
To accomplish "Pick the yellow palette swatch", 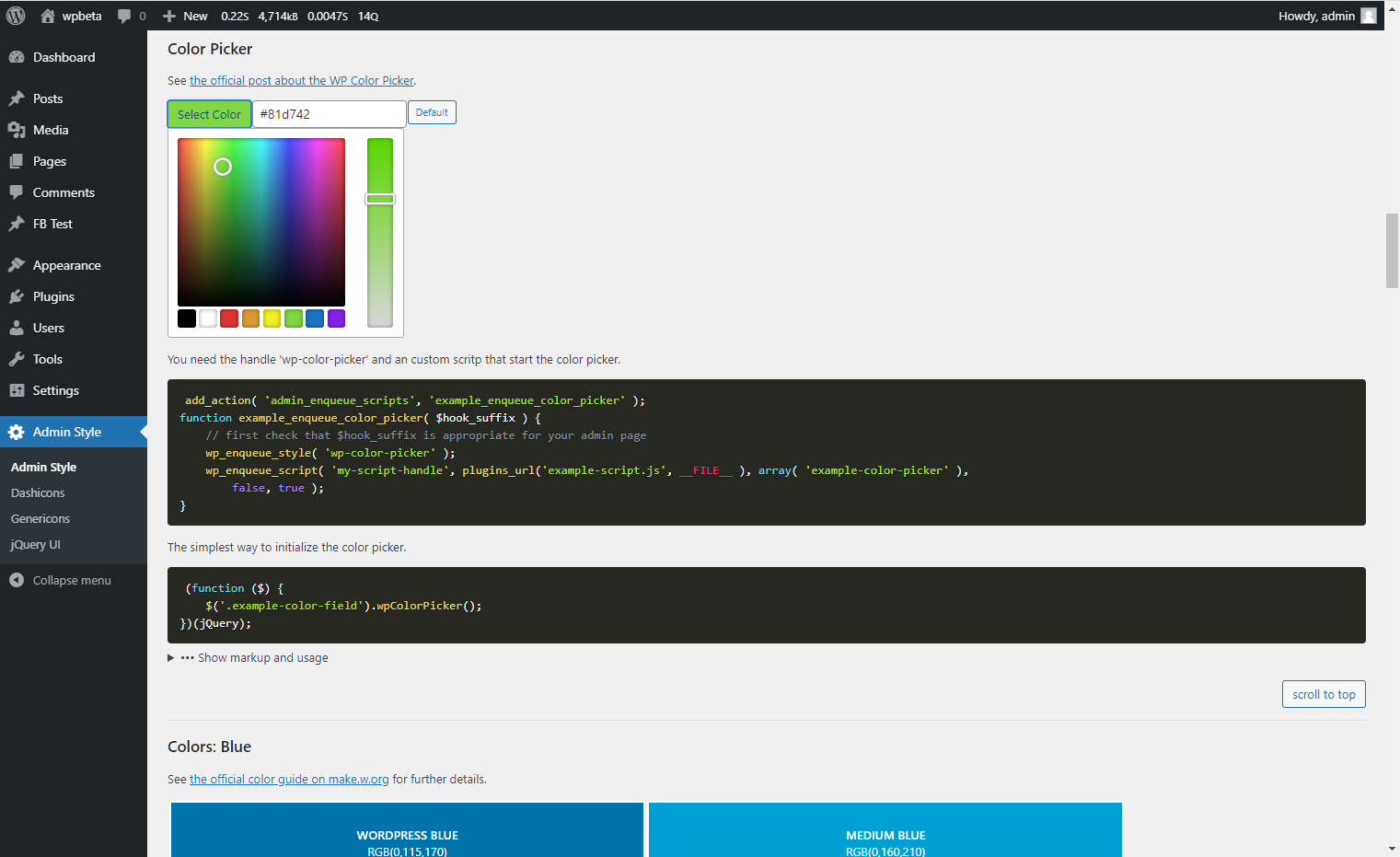I will [x=272, y=318].
